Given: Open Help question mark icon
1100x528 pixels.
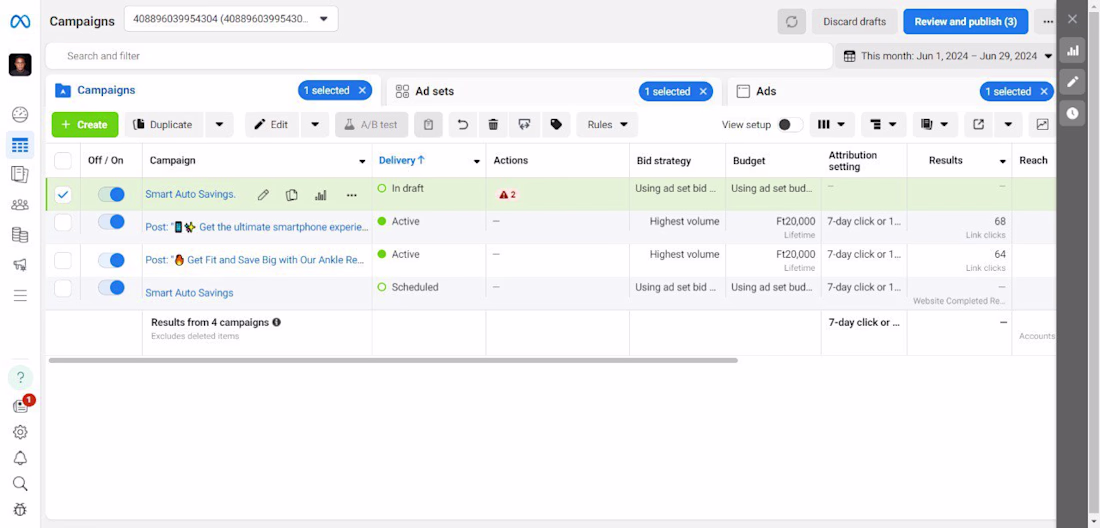Looking at the screenshot, I should click(x=20, y=378).
